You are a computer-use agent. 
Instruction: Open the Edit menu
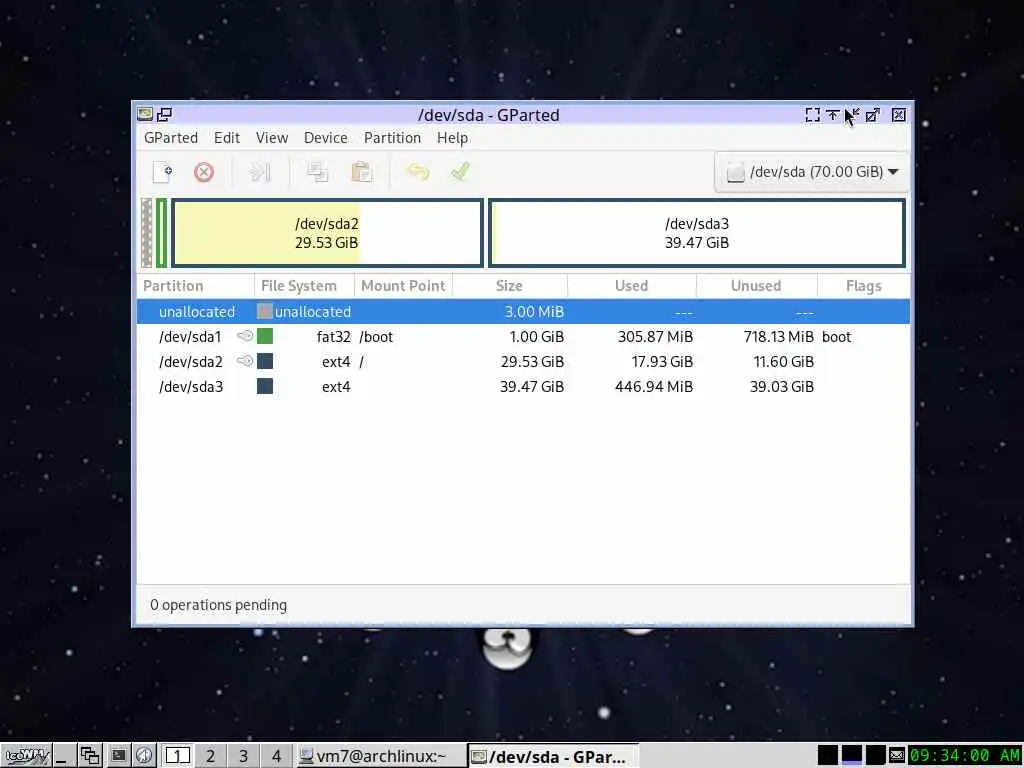(227, 138)
